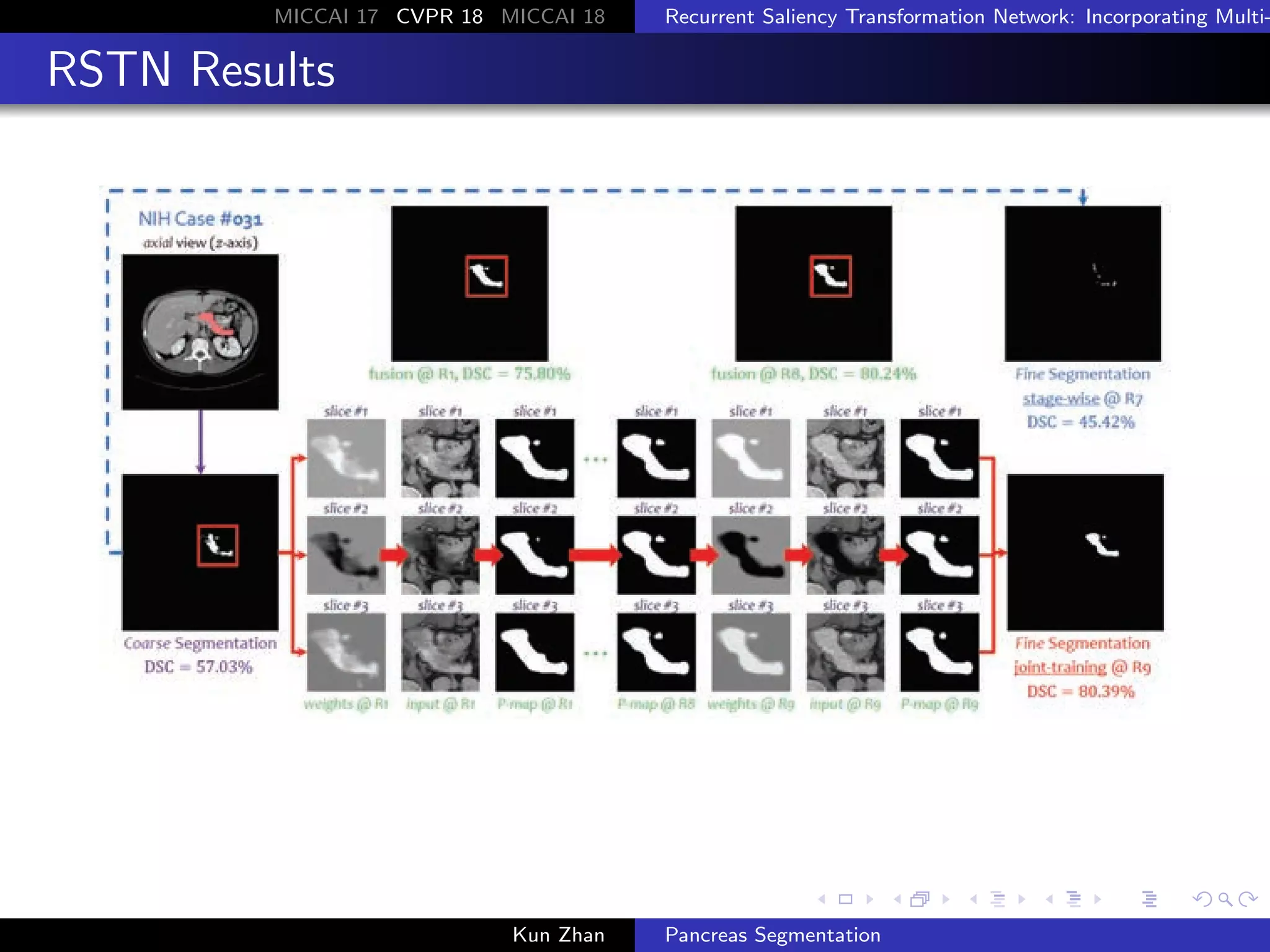1270x952 pixels.
Task: Click author name Kun Zhan in footer
Action: (559, 935)
